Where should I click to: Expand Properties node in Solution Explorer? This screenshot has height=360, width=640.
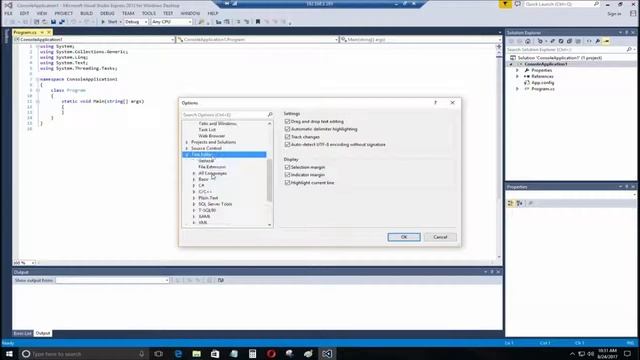pyautogui.click(x=517, y=70)
